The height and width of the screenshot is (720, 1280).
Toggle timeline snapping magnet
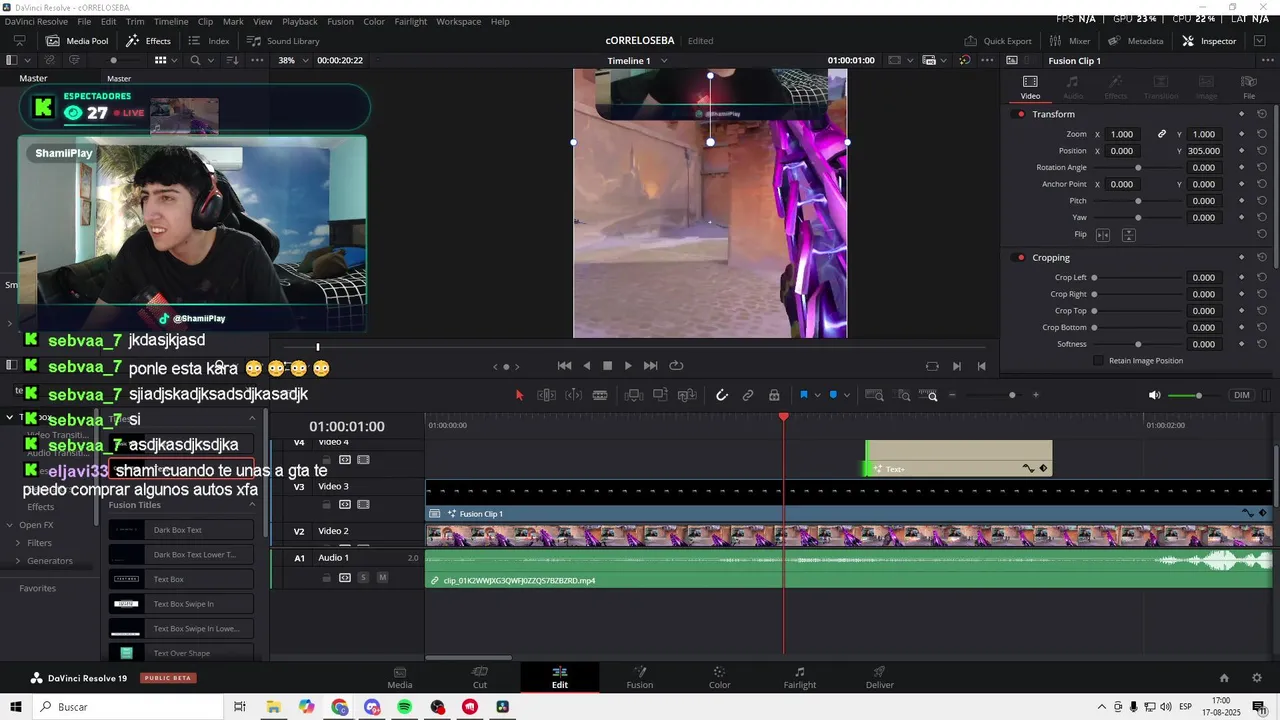click(x=721, y=395)
